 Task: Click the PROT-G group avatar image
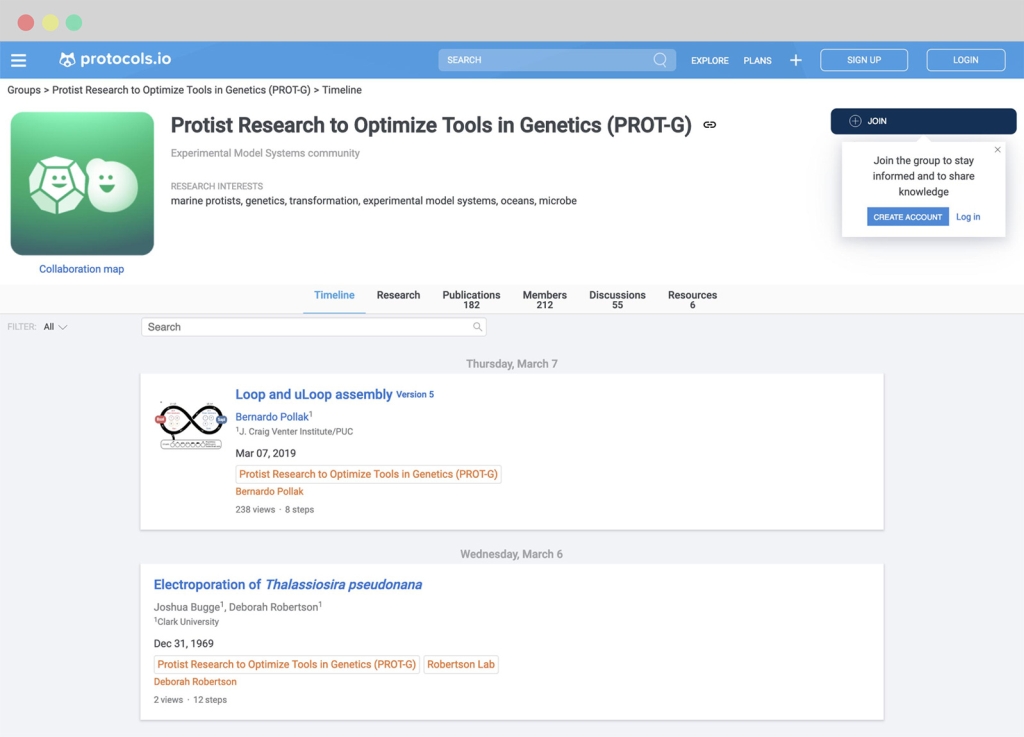tap(82, 183)
